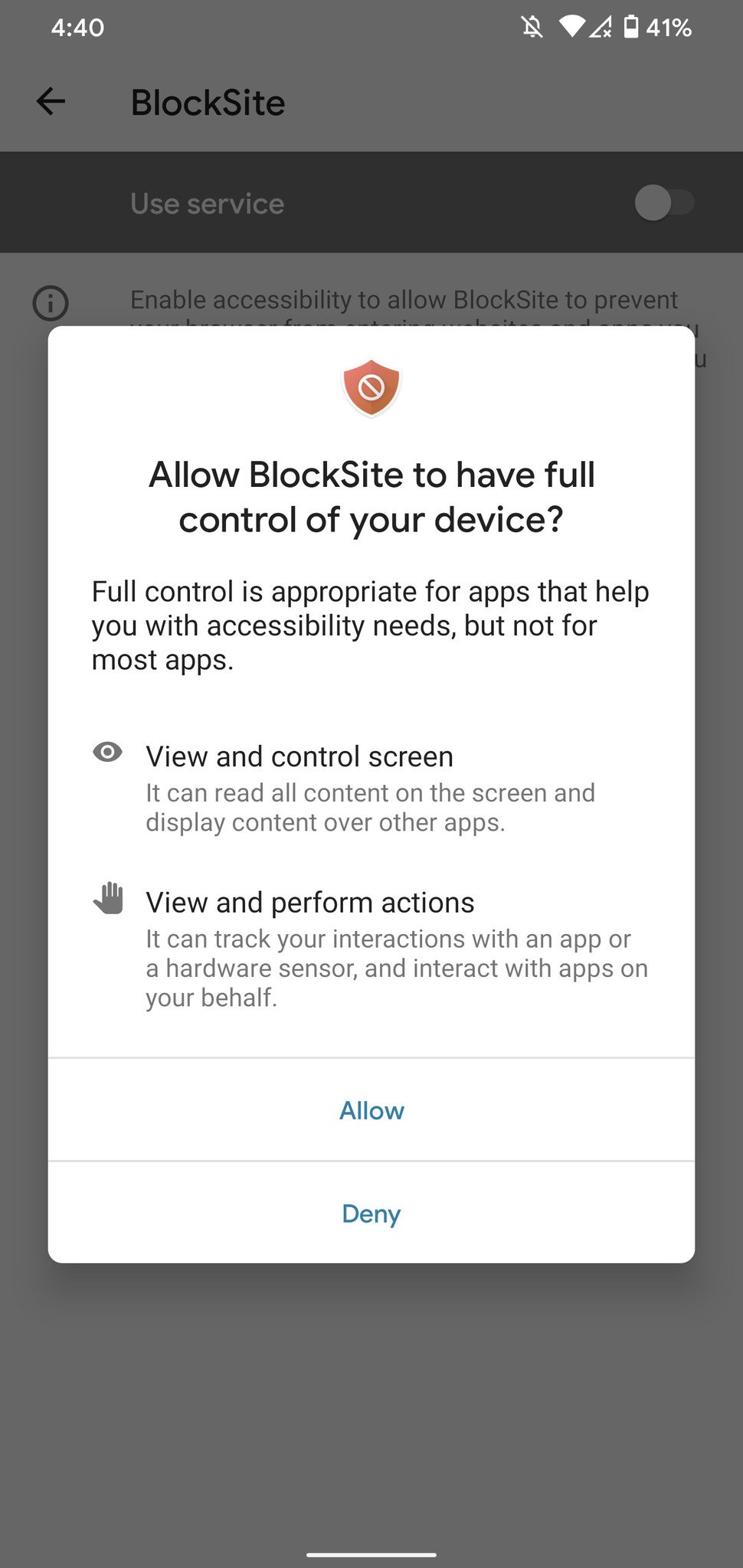Image resolution: width=743 pixels, height=1568 pixels.
Task: Tap the hand icon for perform actions
Action: 109,899
